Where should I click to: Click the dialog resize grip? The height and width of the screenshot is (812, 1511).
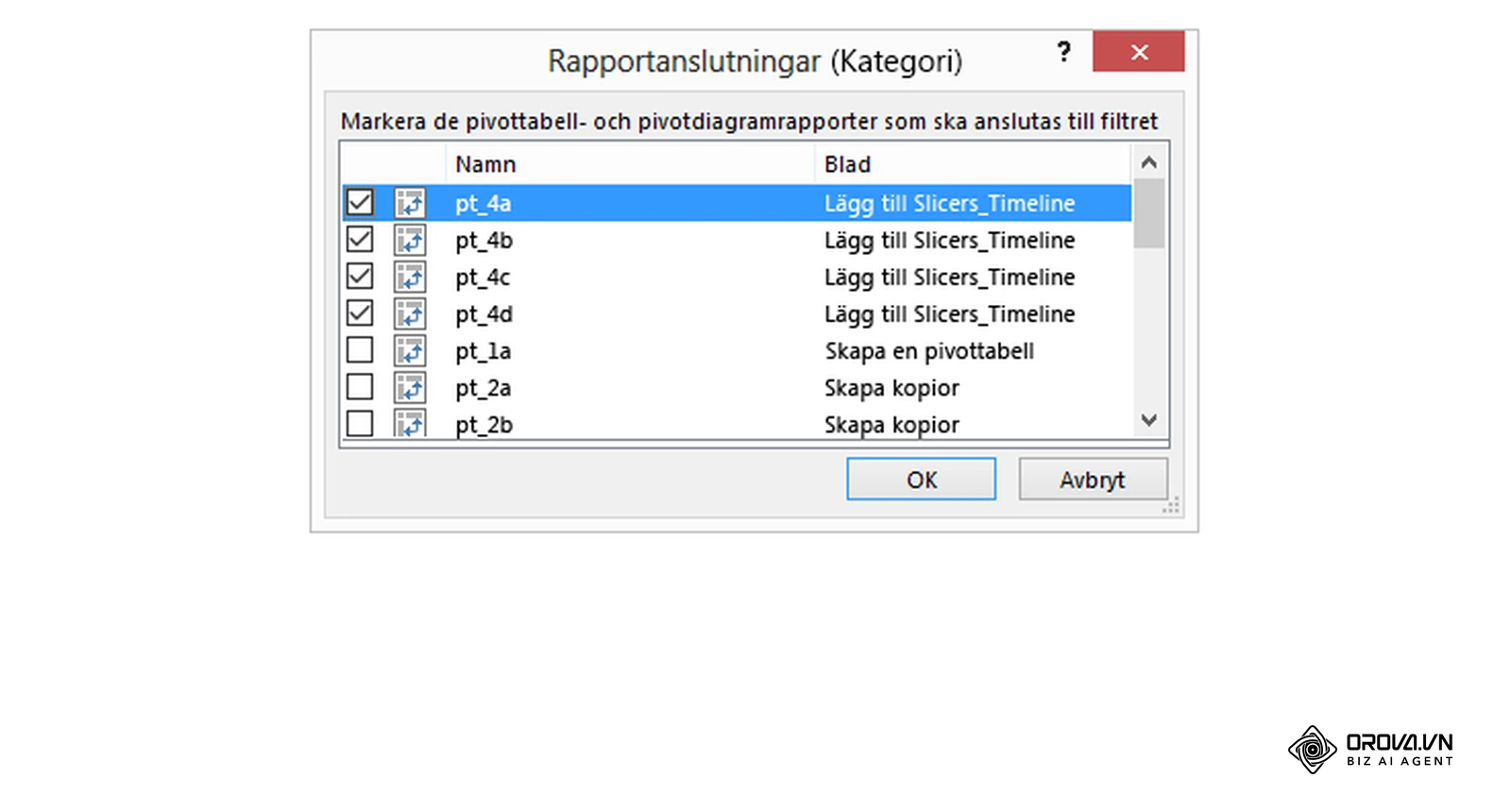[1172, 506]
